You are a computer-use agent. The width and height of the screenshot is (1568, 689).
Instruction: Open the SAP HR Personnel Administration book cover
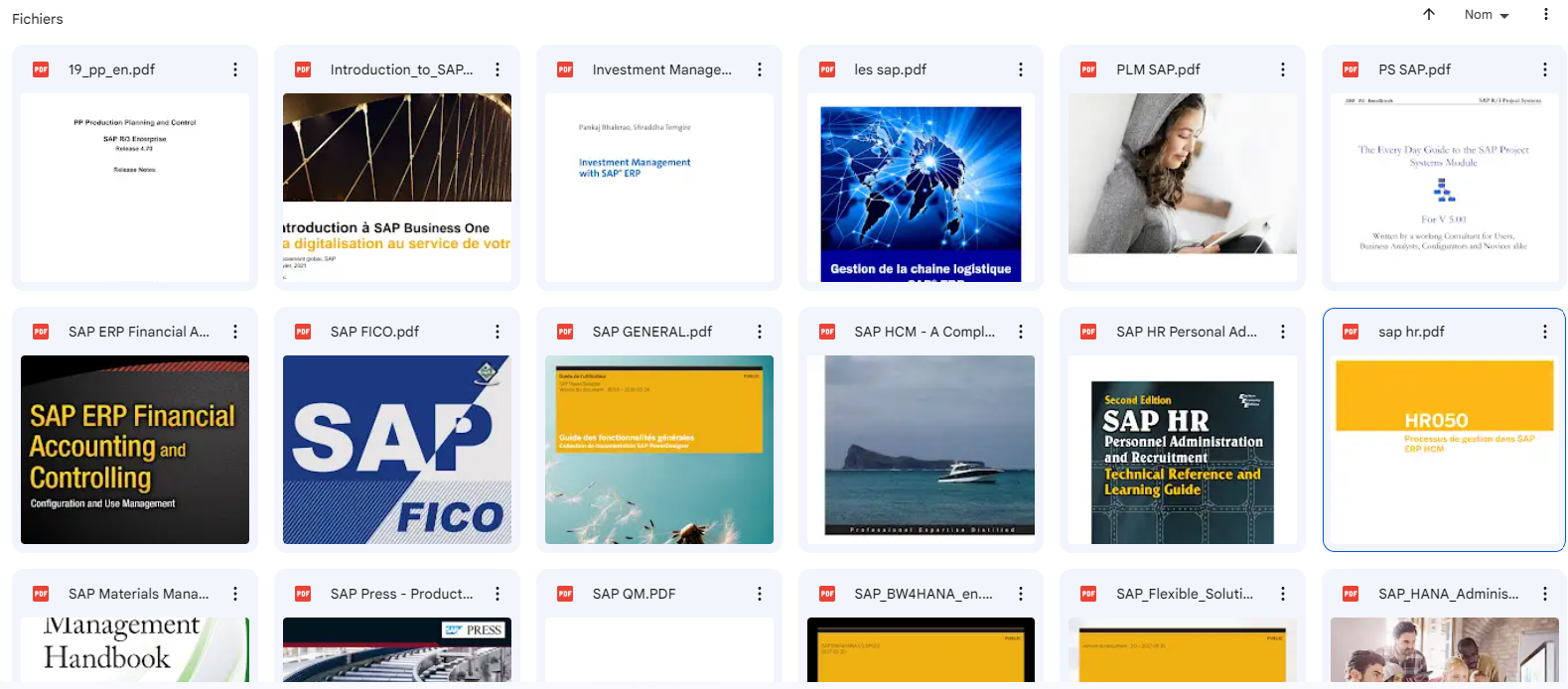pyautogui.click(x=1182, y=462)
